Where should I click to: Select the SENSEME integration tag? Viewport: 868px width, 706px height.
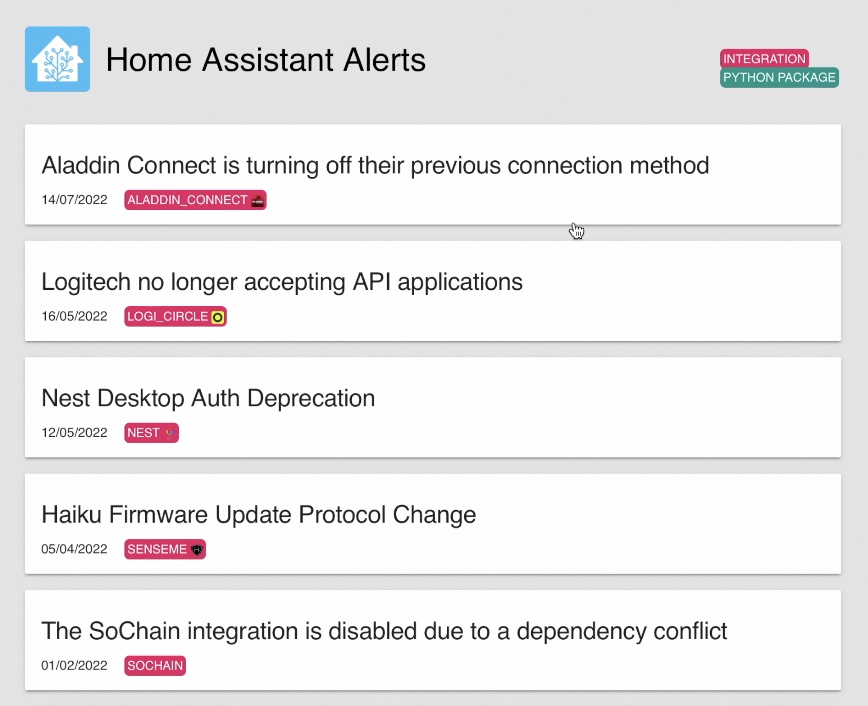pyautogui.click(x=165, y=549)
